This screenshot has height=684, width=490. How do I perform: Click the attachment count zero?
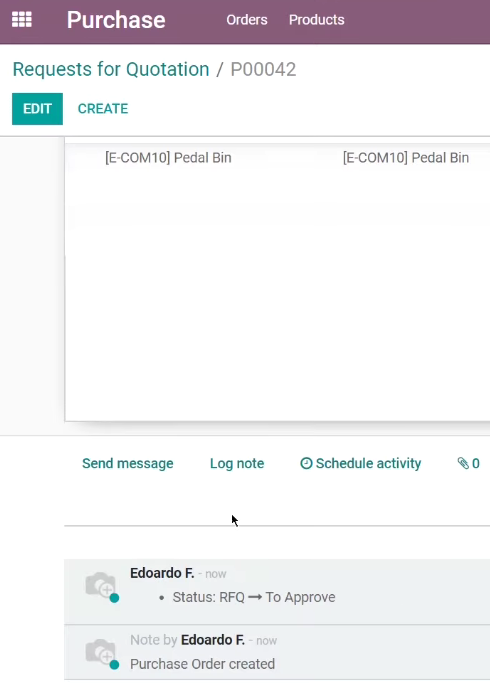click(x=476, y=463)
